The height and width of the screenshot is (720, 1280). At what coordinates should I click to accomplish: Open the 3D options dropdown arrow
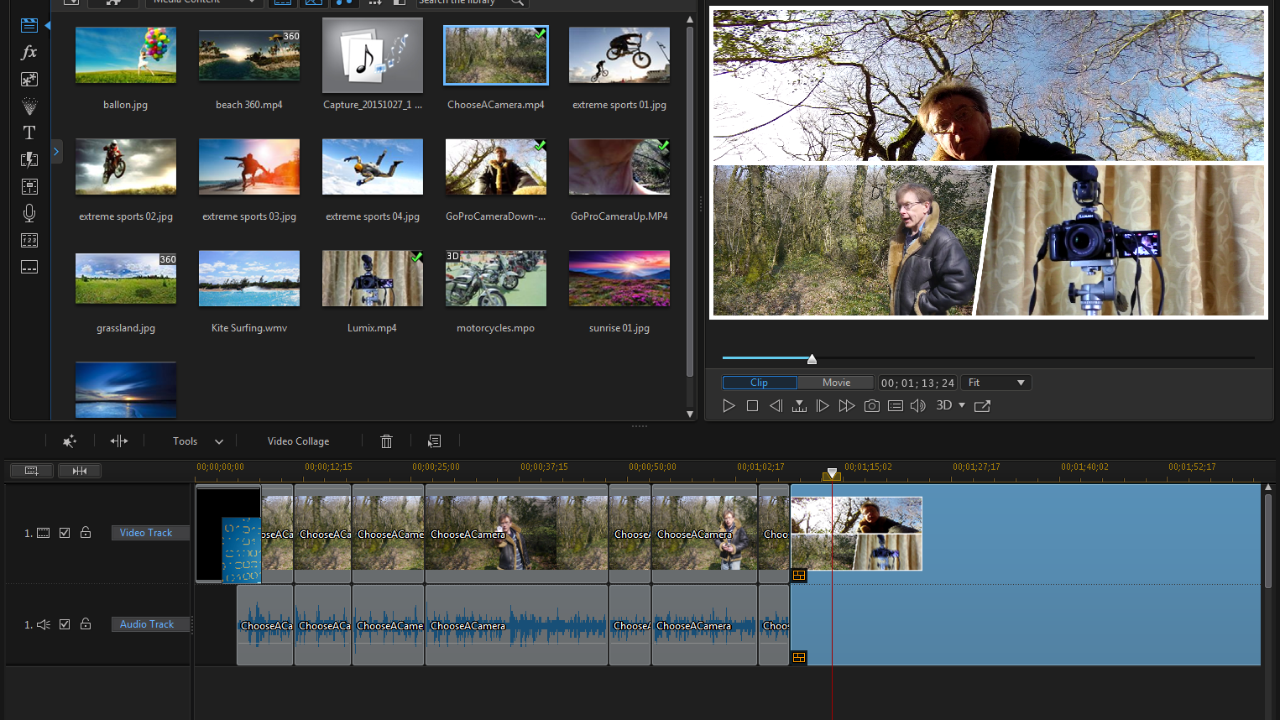pos(962,406)
